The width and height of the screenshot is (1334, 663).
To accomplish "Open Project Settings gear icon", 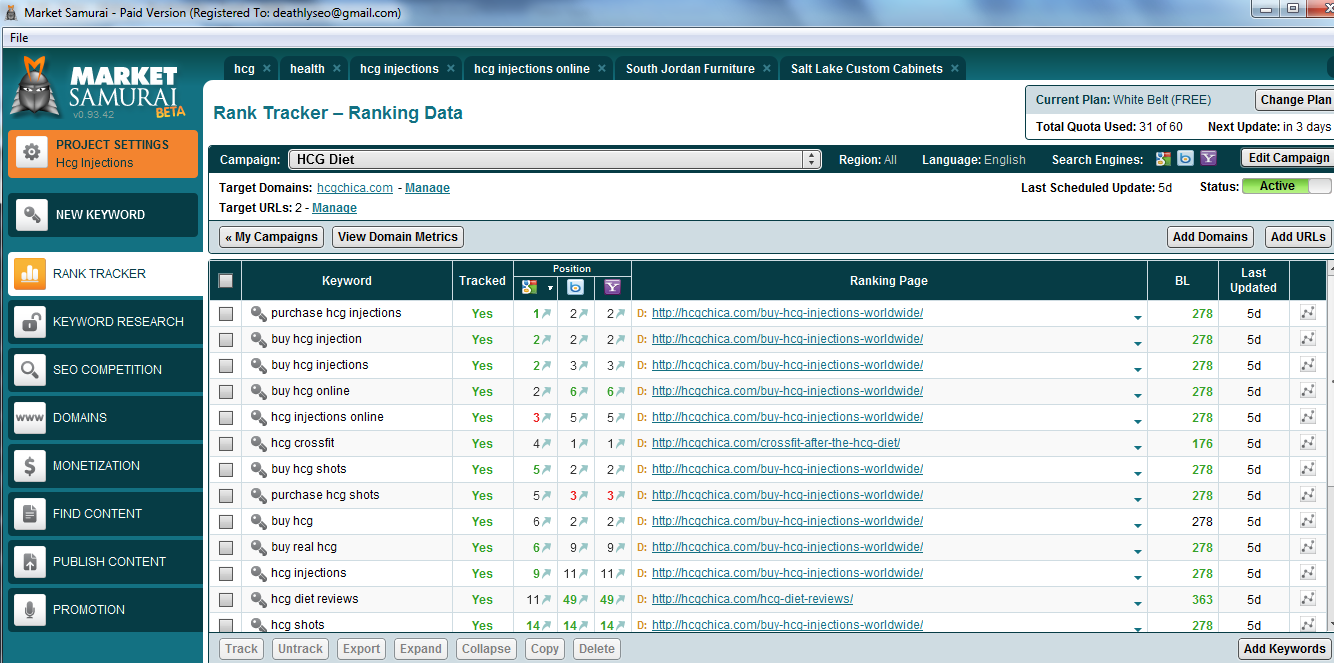I will (32, 152).
